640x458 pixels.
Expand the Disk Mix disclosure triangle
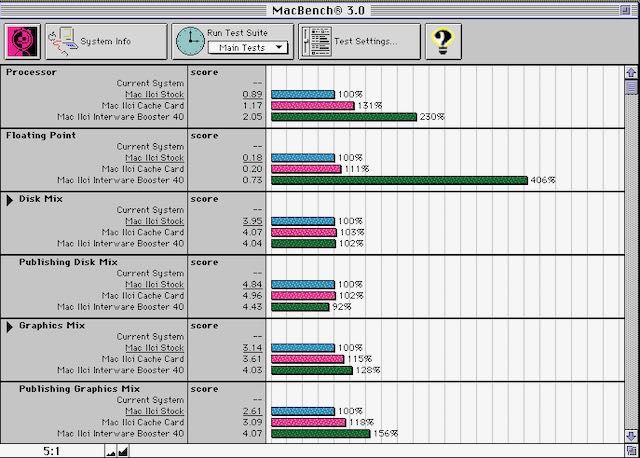10,200
